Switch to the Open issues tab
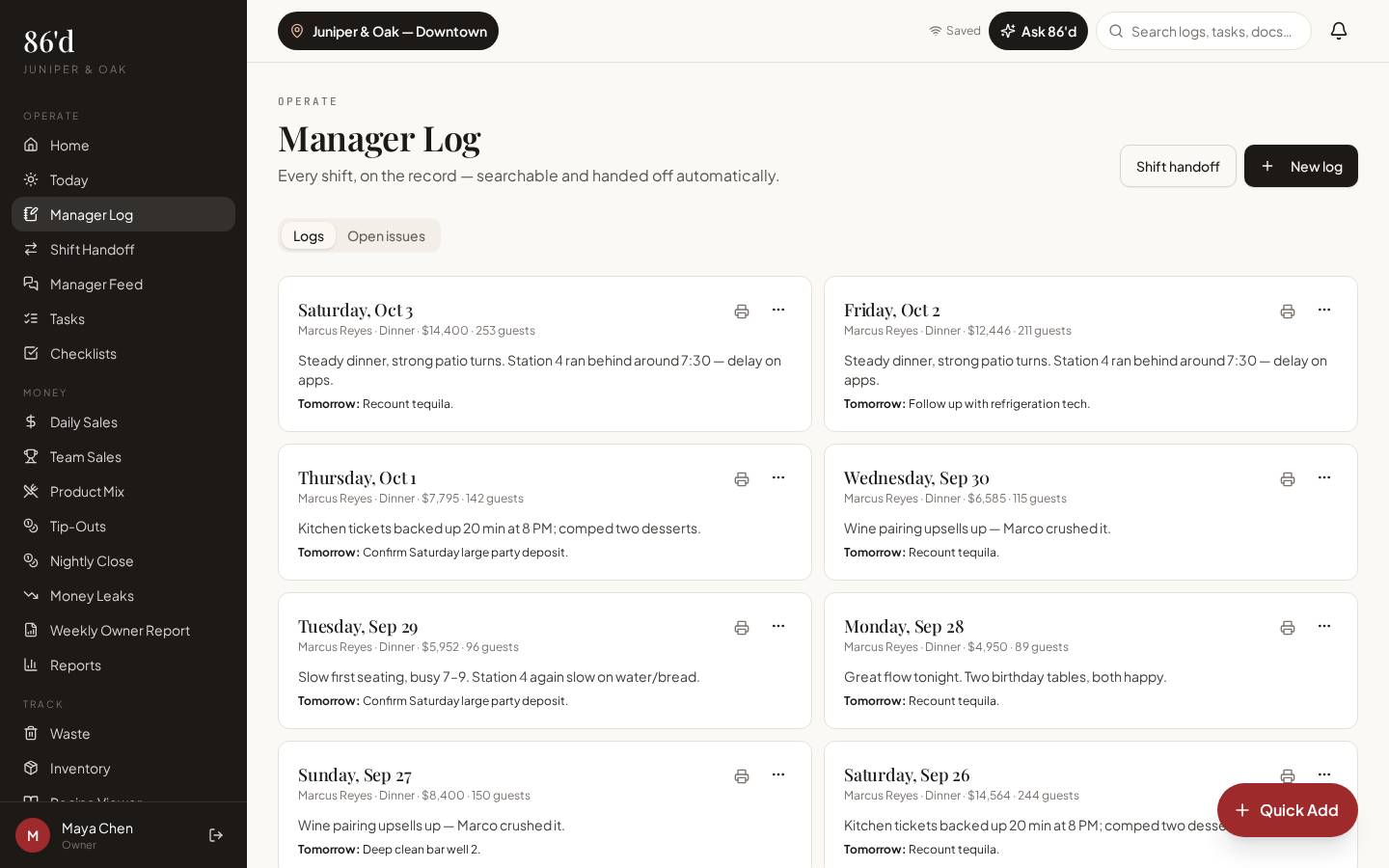Viewport: 1389px width, 868px height. (386, 235)
